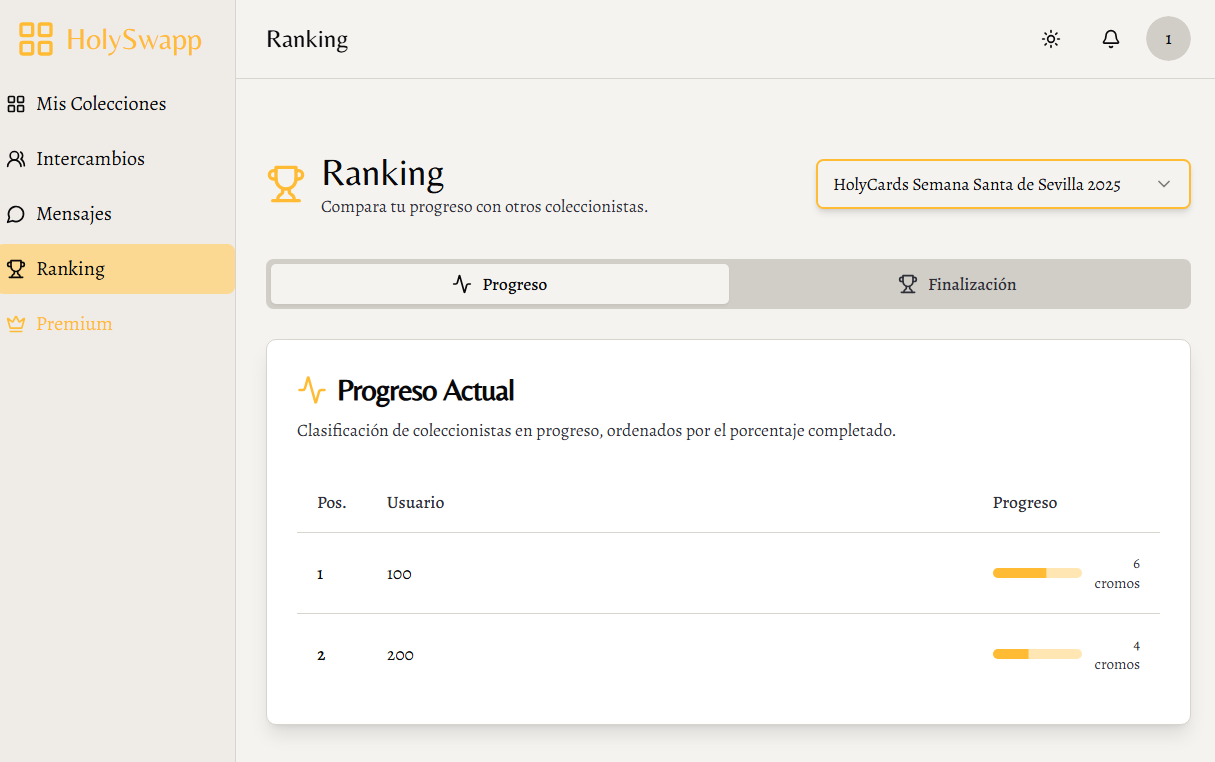This screenshot has width=1215, height=762.
Task: Click the HolySwapp brand name text
Action: click(x=134, y=40)
